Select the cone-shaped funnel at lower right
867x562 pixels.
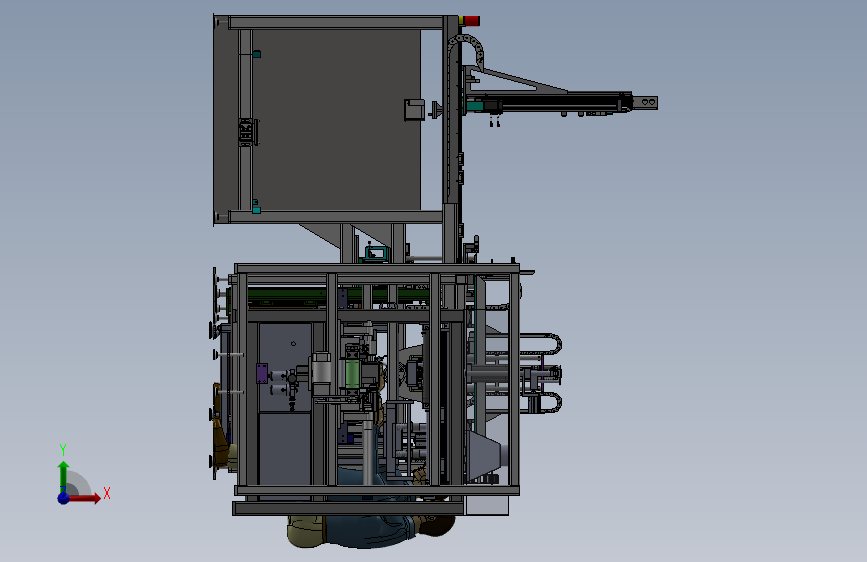[484, 455]
